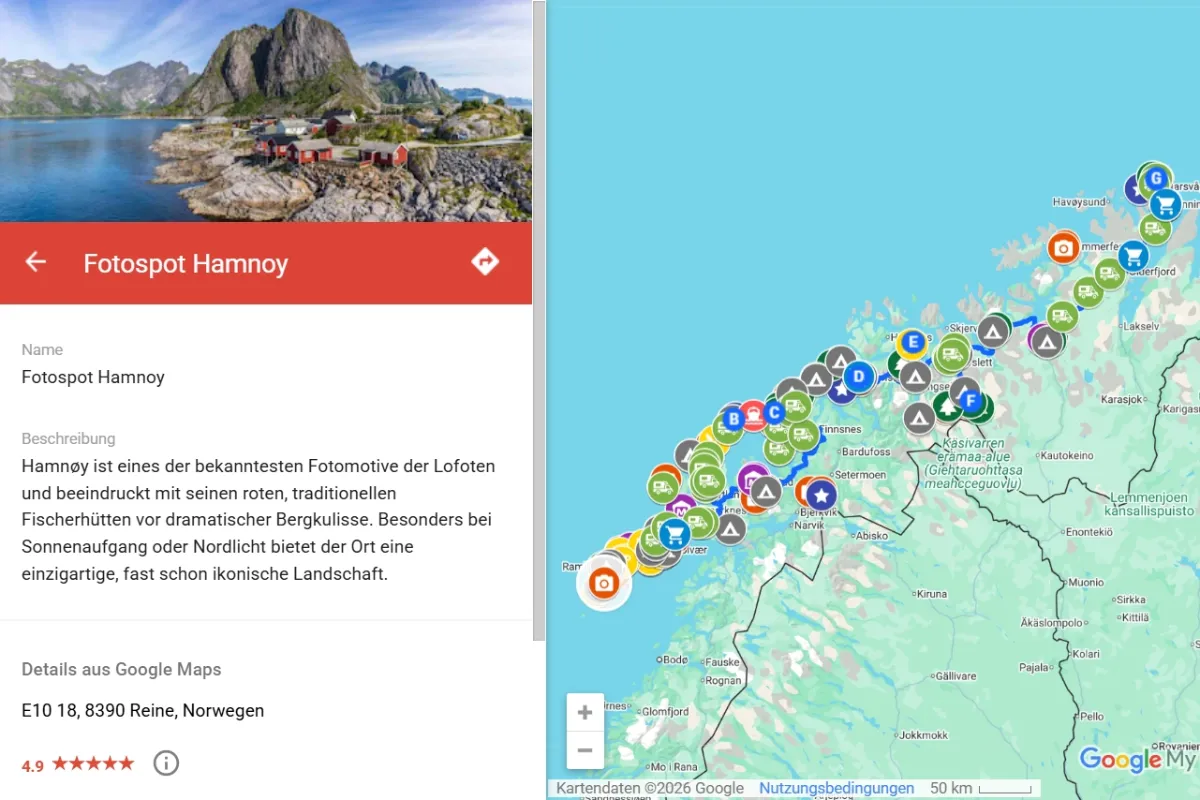Screen dimensions: 1200x800
Task: Zoom out on the map
Action: click(585, 750)
